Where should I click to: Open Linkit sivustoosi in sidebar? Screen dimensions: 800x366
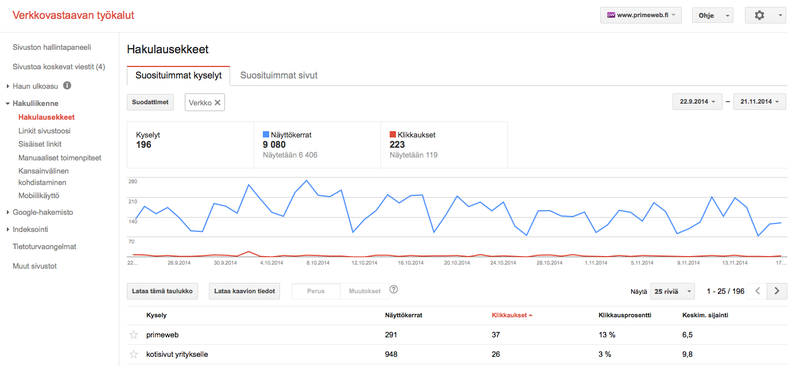[x=44, y=131]
